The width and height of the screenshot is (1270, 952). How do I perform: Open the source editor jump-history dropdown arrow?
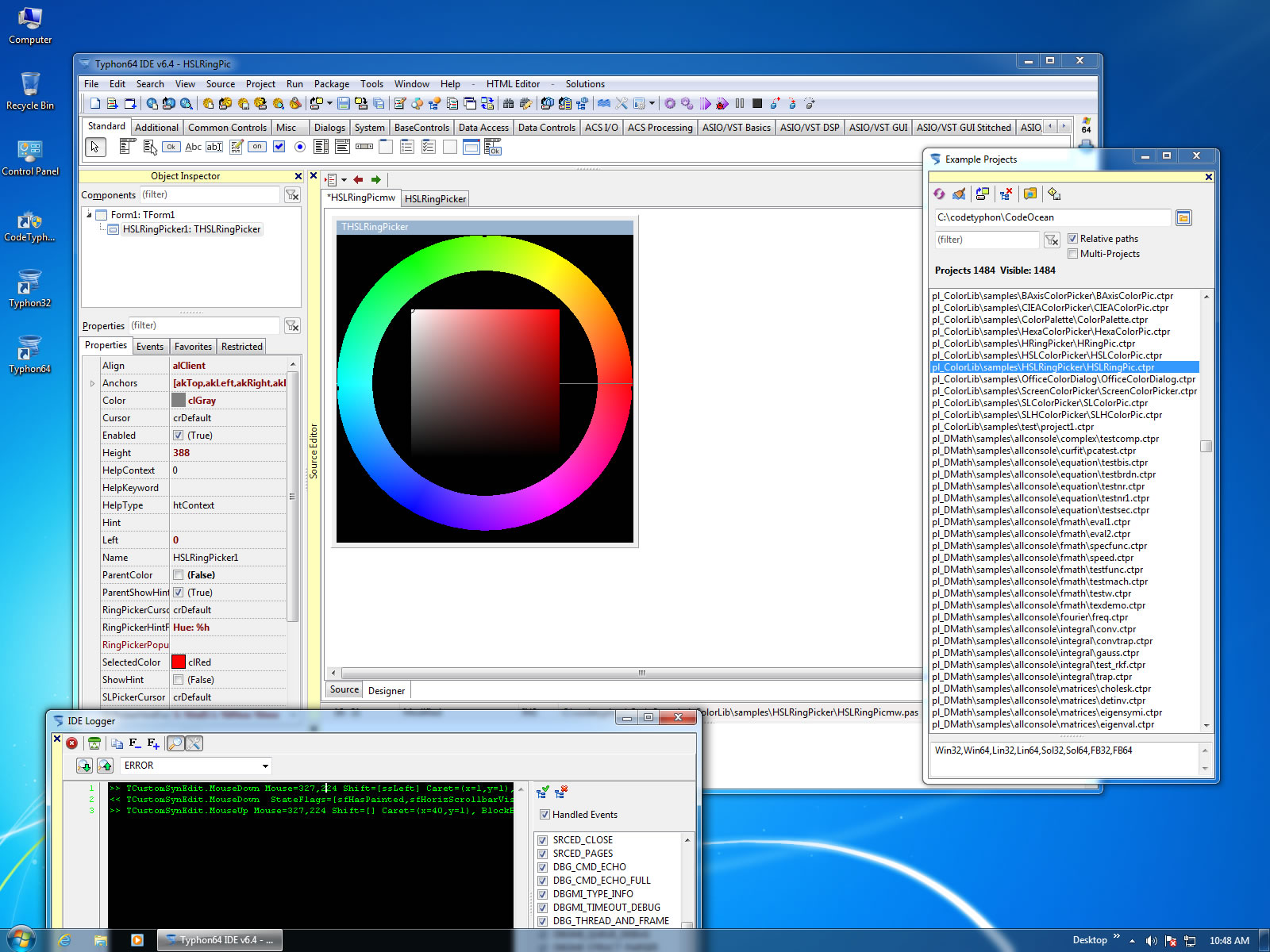[344, 179]
